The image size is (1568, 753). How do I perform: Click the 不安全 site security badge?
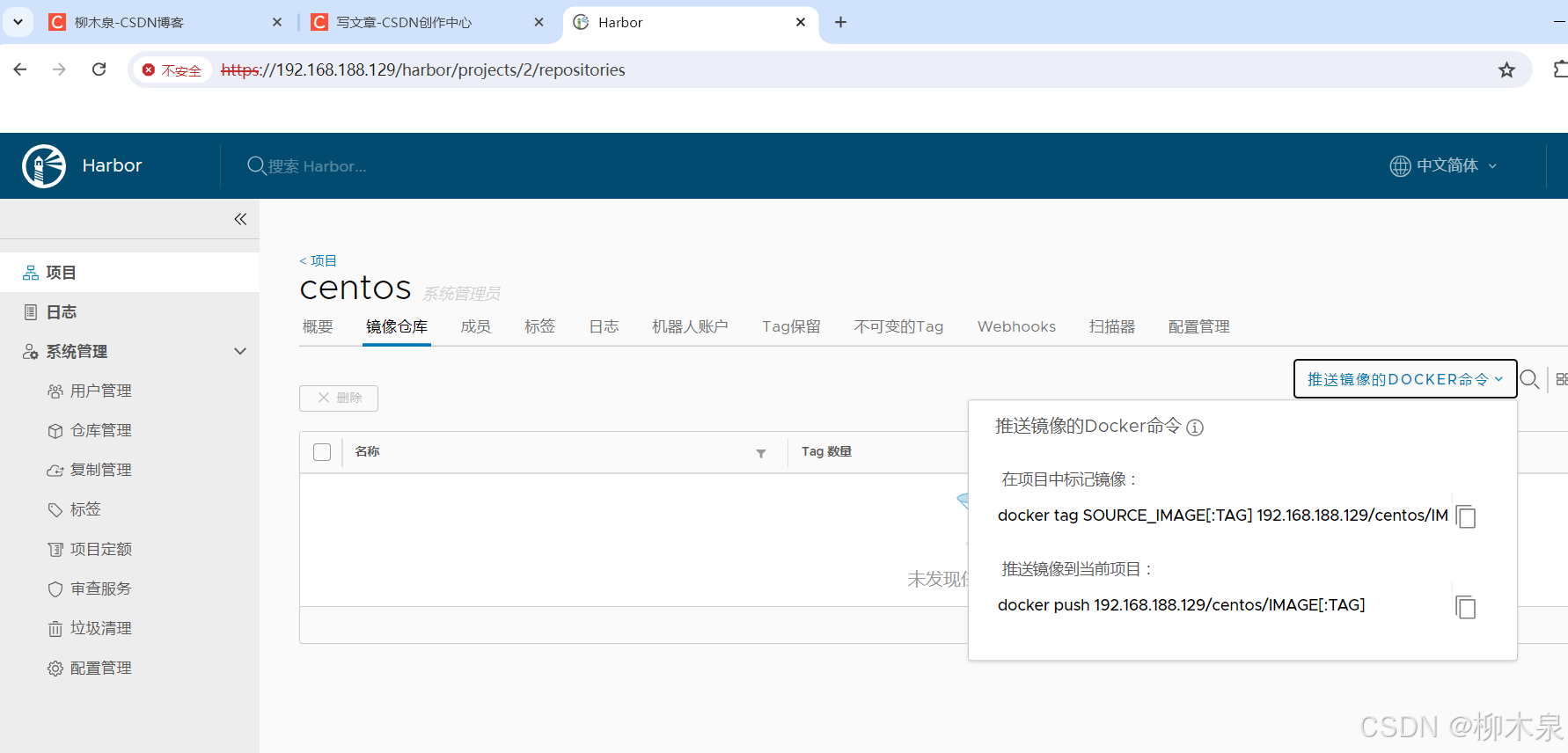click(x=172, y=70)
